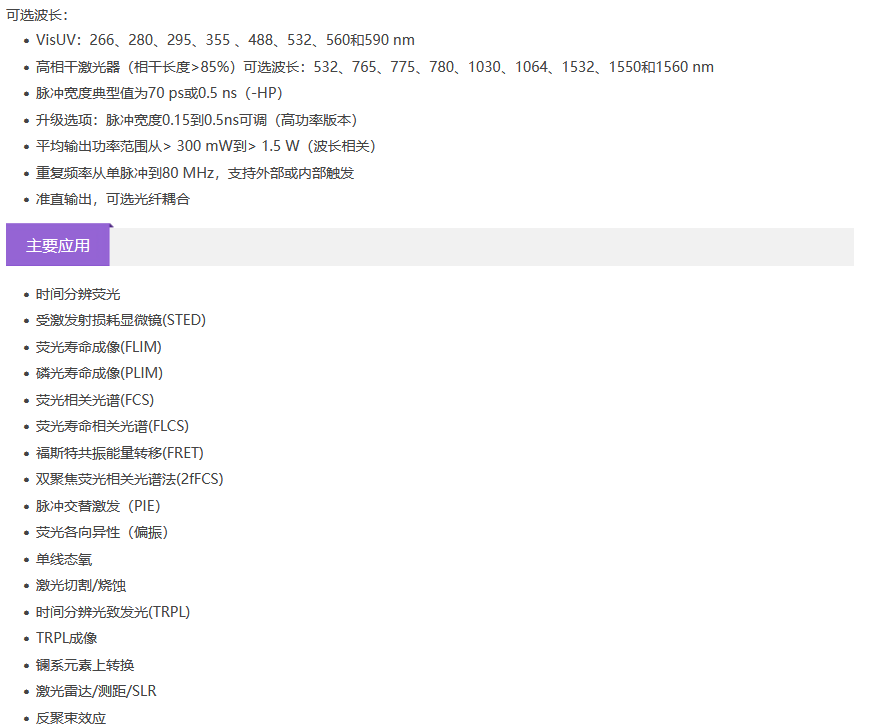Click 双聚焦荧光相关光谱法(2fFCS) entry
This screenshot has height=727, width=874.
[130, 479]
